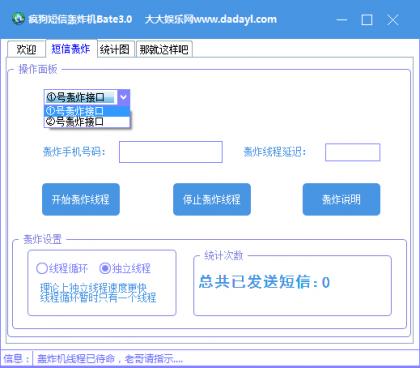Click the 总共已发送短信：0 counter text
The width and height of the screenshot is (420, 368).
[x=264, y=282]
